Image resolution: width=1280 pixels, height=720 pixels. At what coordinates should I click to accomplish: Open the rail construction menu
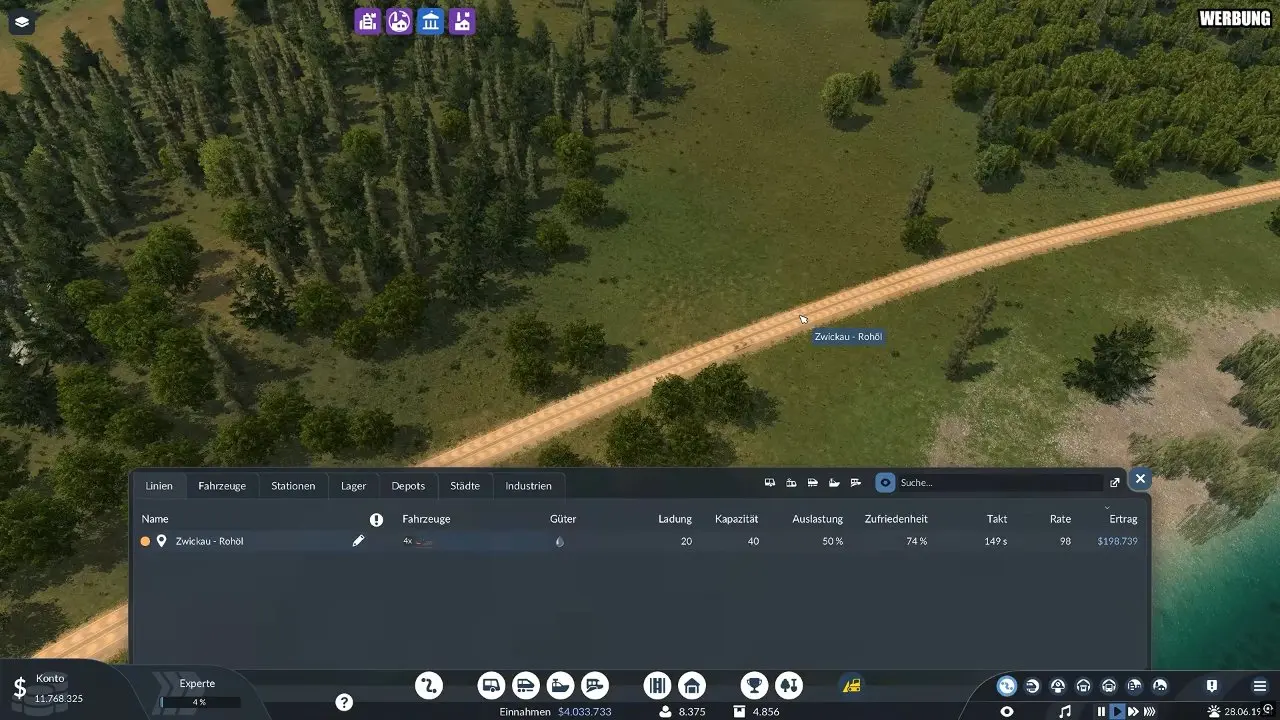[x=526, y=685]
